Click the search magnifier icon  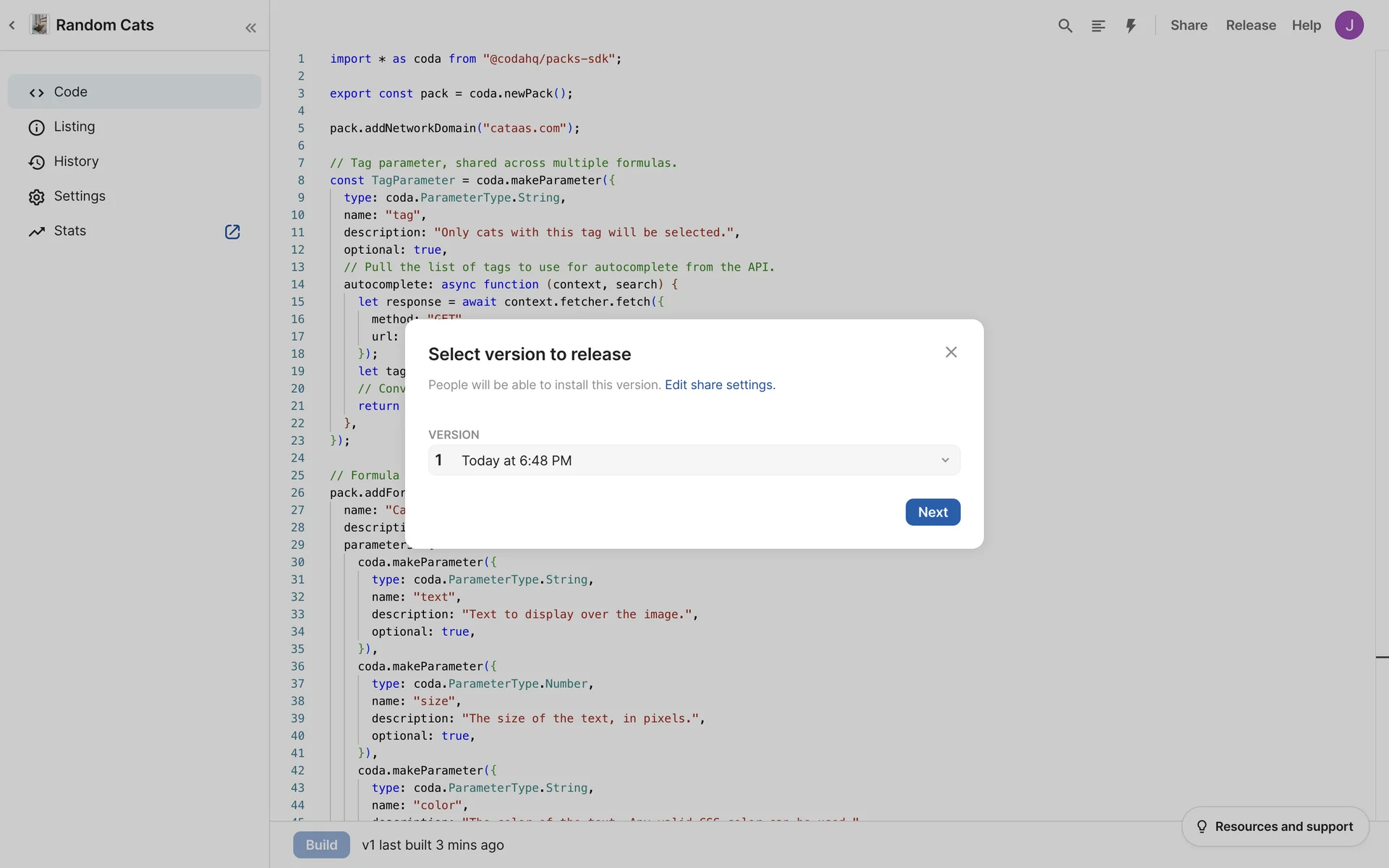[1065, 26]
